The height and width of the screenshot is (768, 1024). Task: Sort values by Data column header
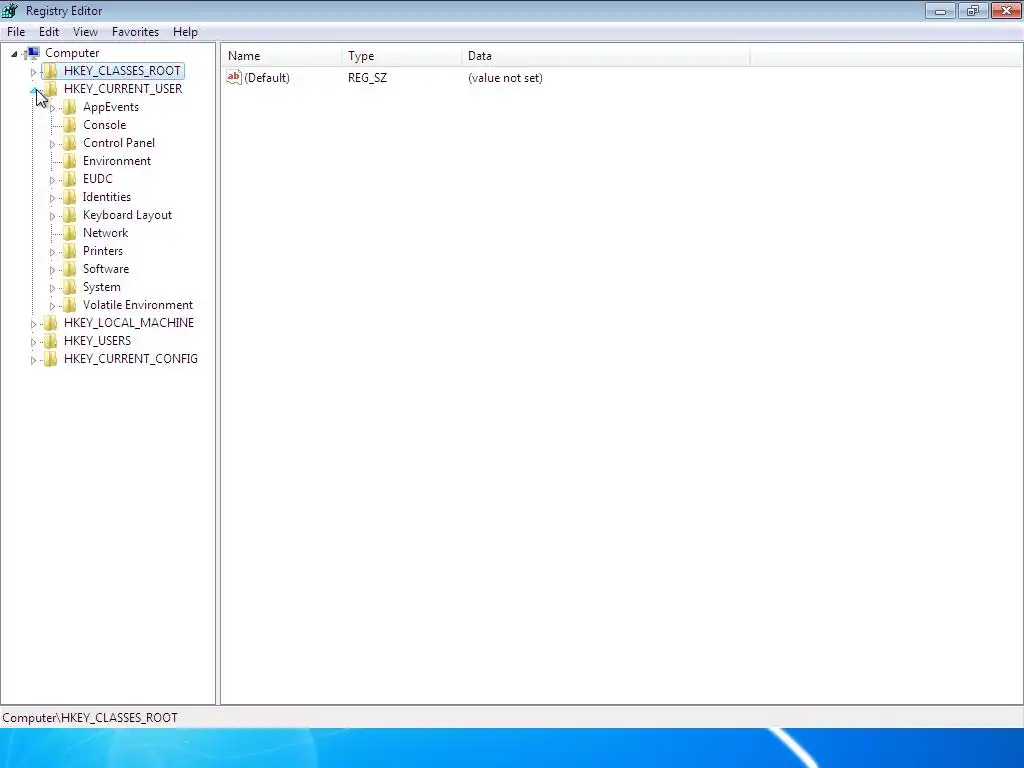tap(605, 56)
